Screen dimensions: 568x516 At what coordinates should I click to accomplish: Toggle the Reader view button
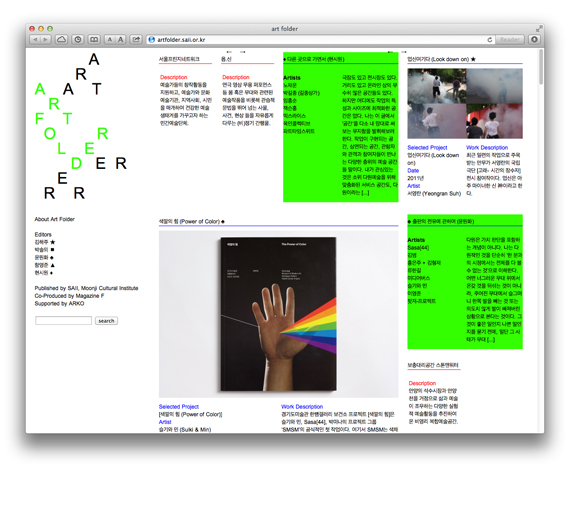(x=509, y=39)
